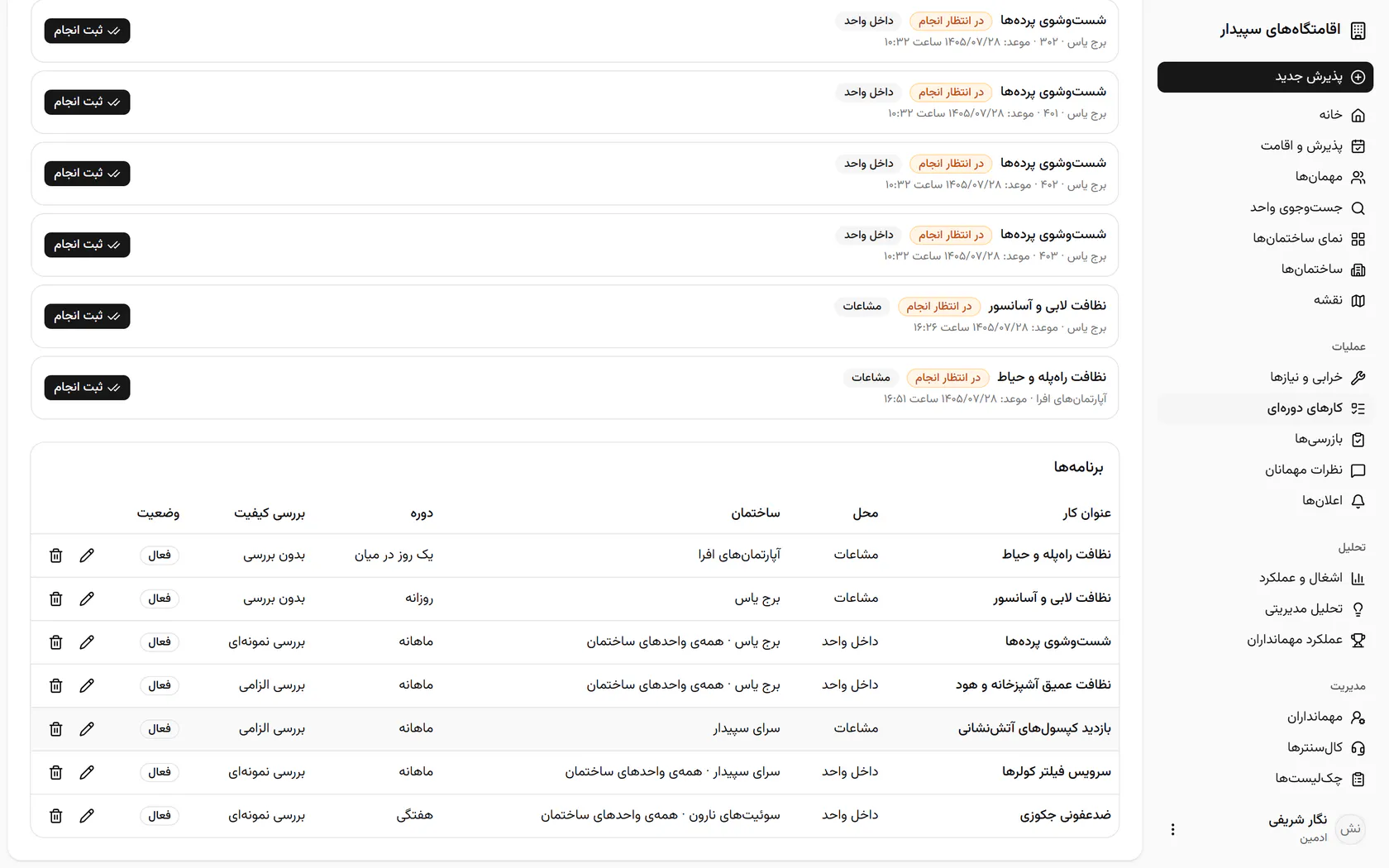Screen dimensions: 1389x868
Task: Edit the شست‌وشوی پرده‌ها schedule row
Action: (x=87, y=642)
